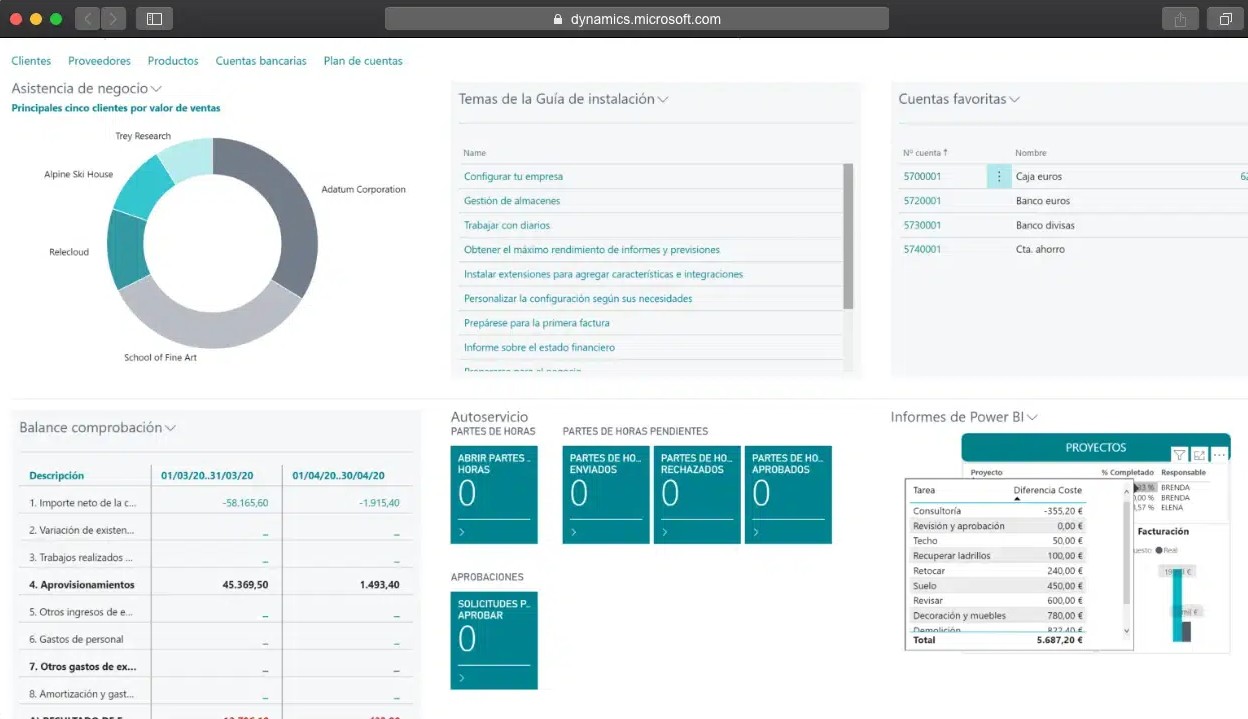Screen dimensions: 1248x719
Task: Open the three-dot menu for Caja euros
Action: tap(999, 176)
